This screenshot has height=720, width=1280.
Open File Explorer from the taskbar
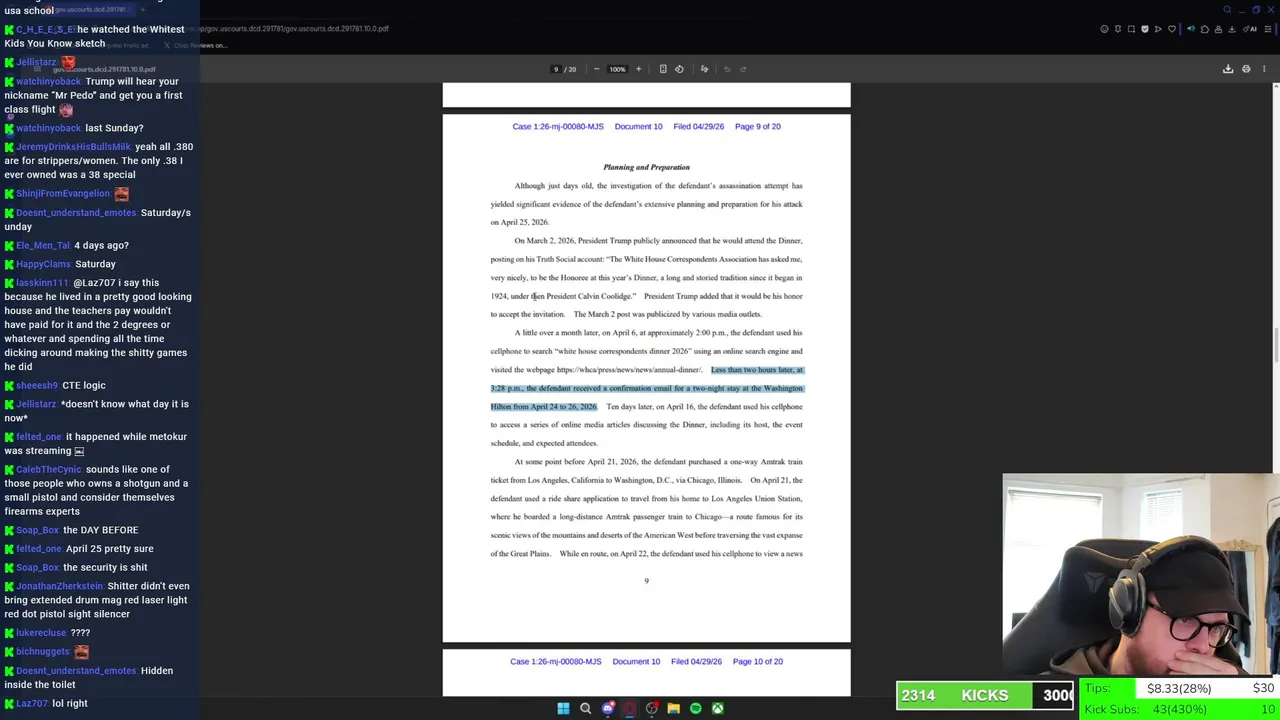(673, 708)
